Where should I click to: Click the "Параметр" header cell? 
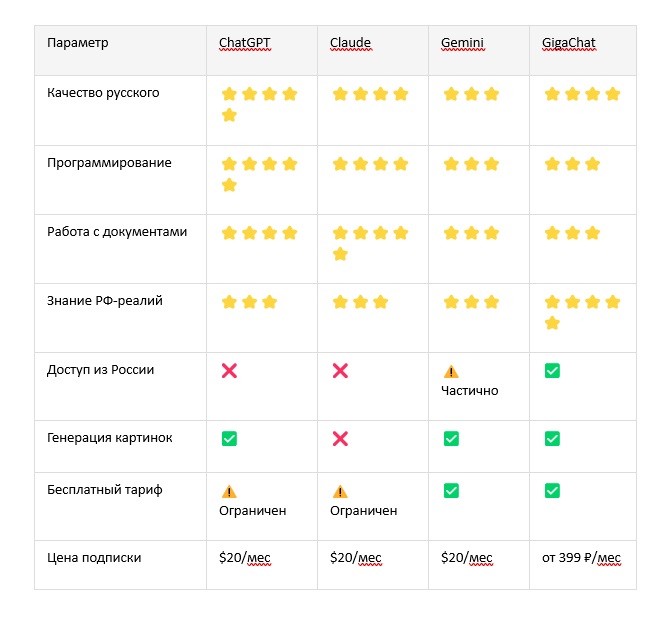[78, 43]
